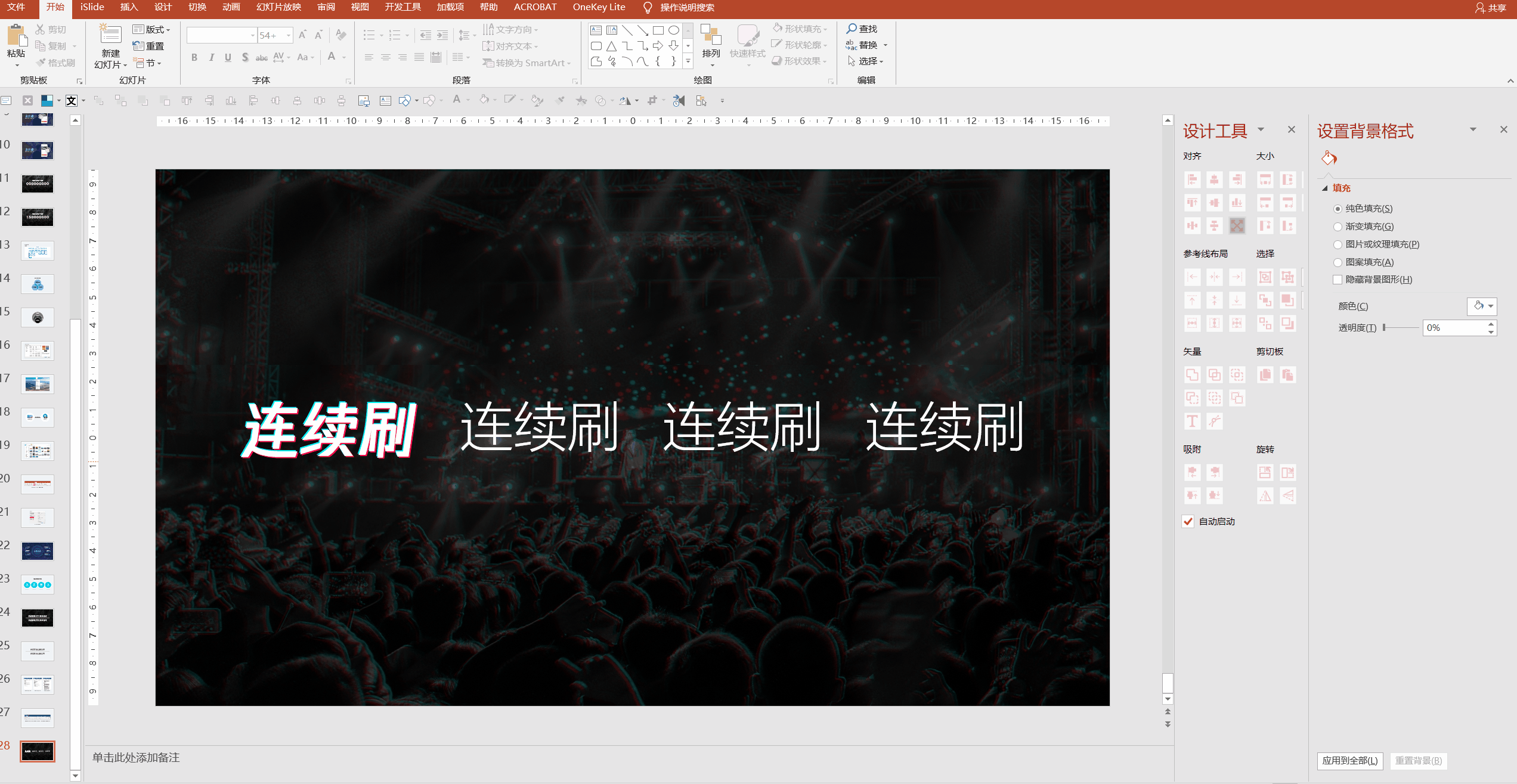The image size is (1517, 784).
Task: Click the first vector (矢量) tool icon
Action: click(1192, 374)
